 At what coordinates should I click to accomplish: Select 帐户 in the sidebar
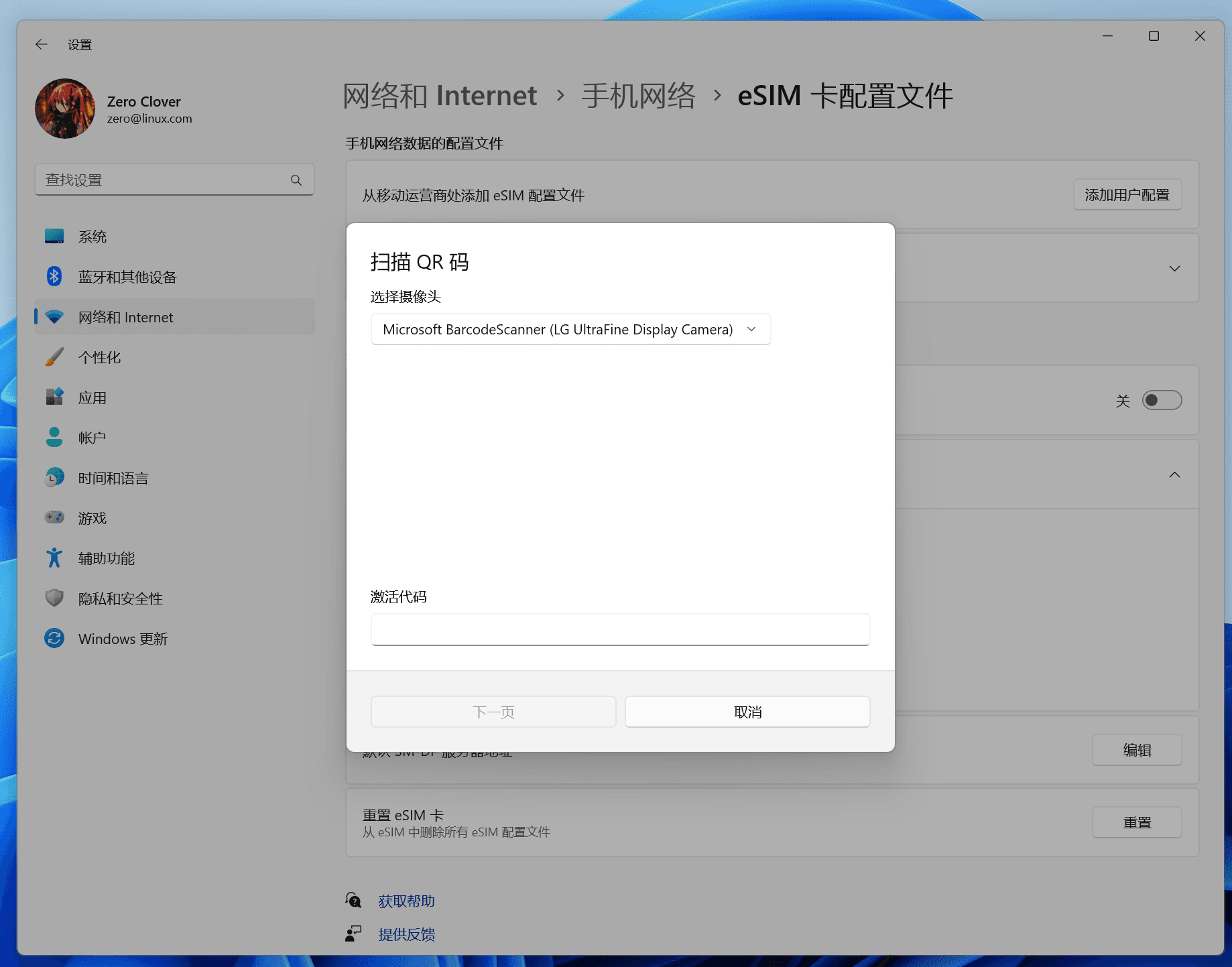point(174,438)
